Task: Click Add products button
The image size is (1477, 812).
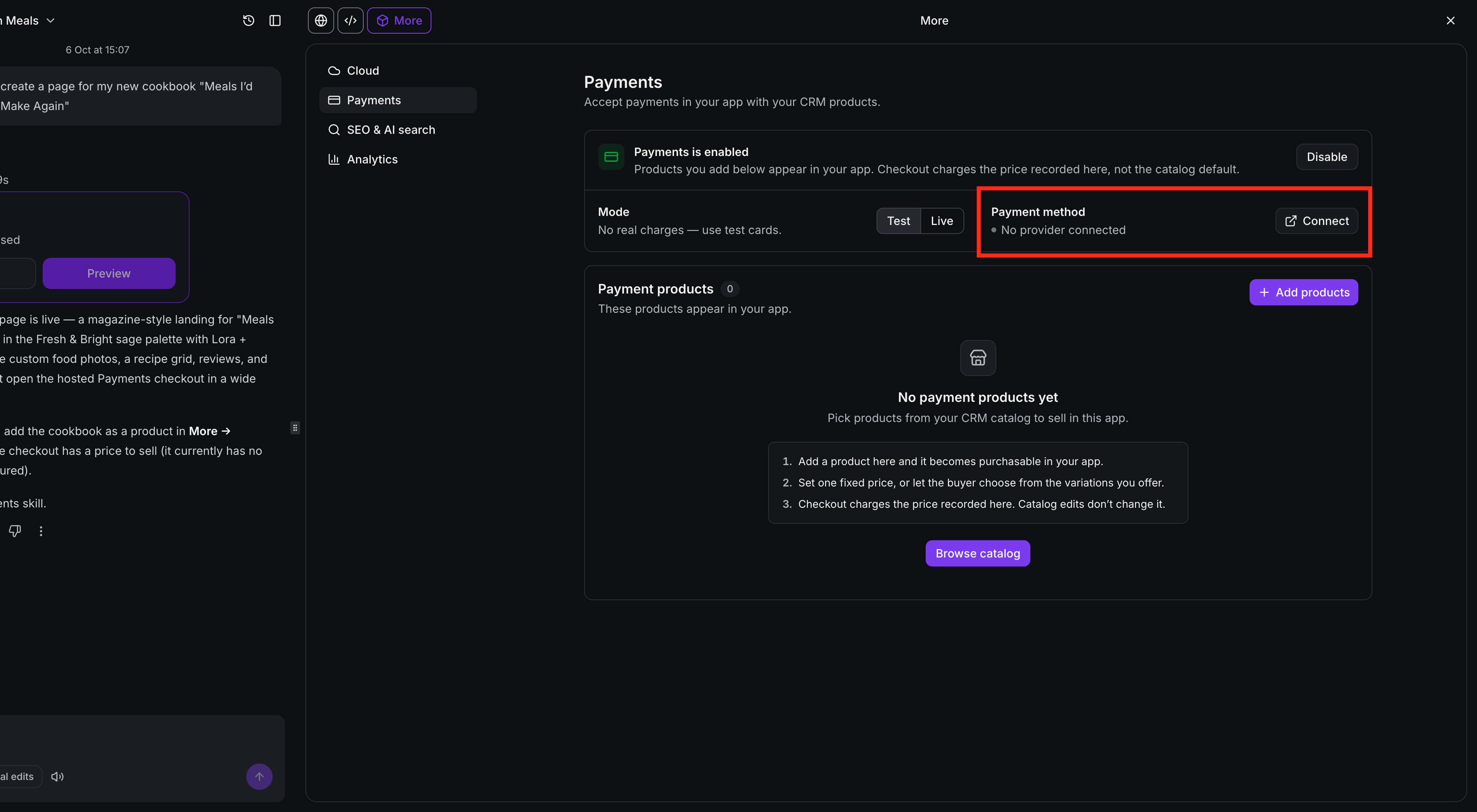Action: tap(1304, 292)
